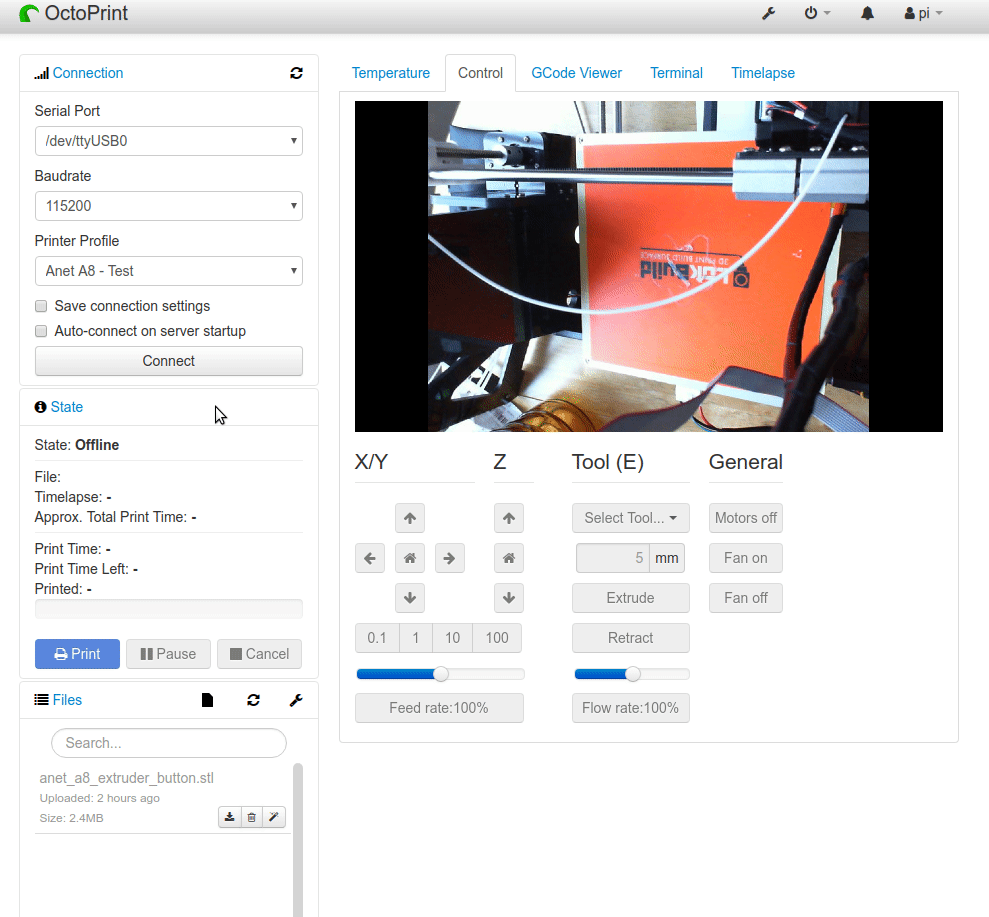
Task: Expand the Baudrate selector
Action: tap(168, 206)
